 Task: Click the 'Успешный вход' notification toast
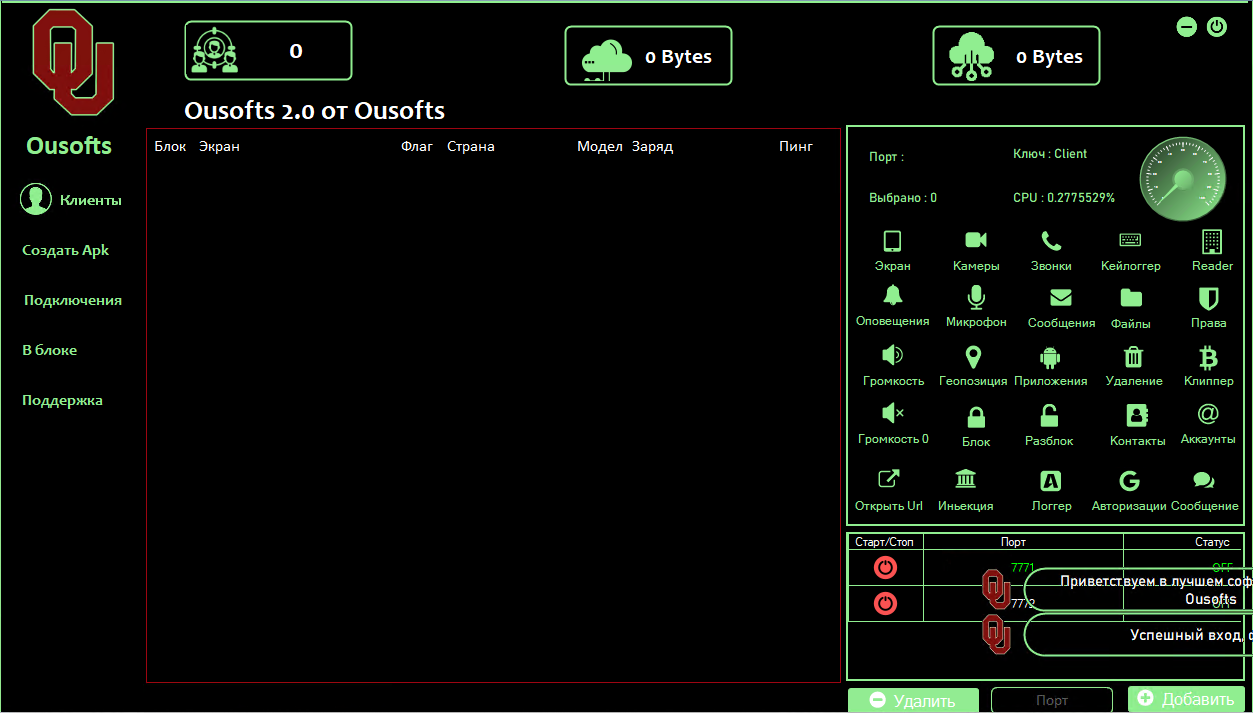[1138, 635]
